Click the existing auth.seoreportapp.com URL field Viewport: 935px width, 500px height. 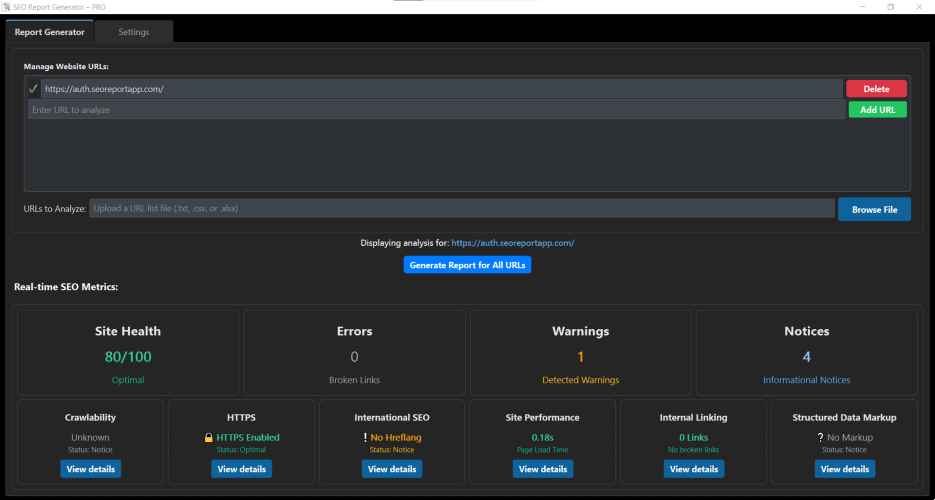441,89
